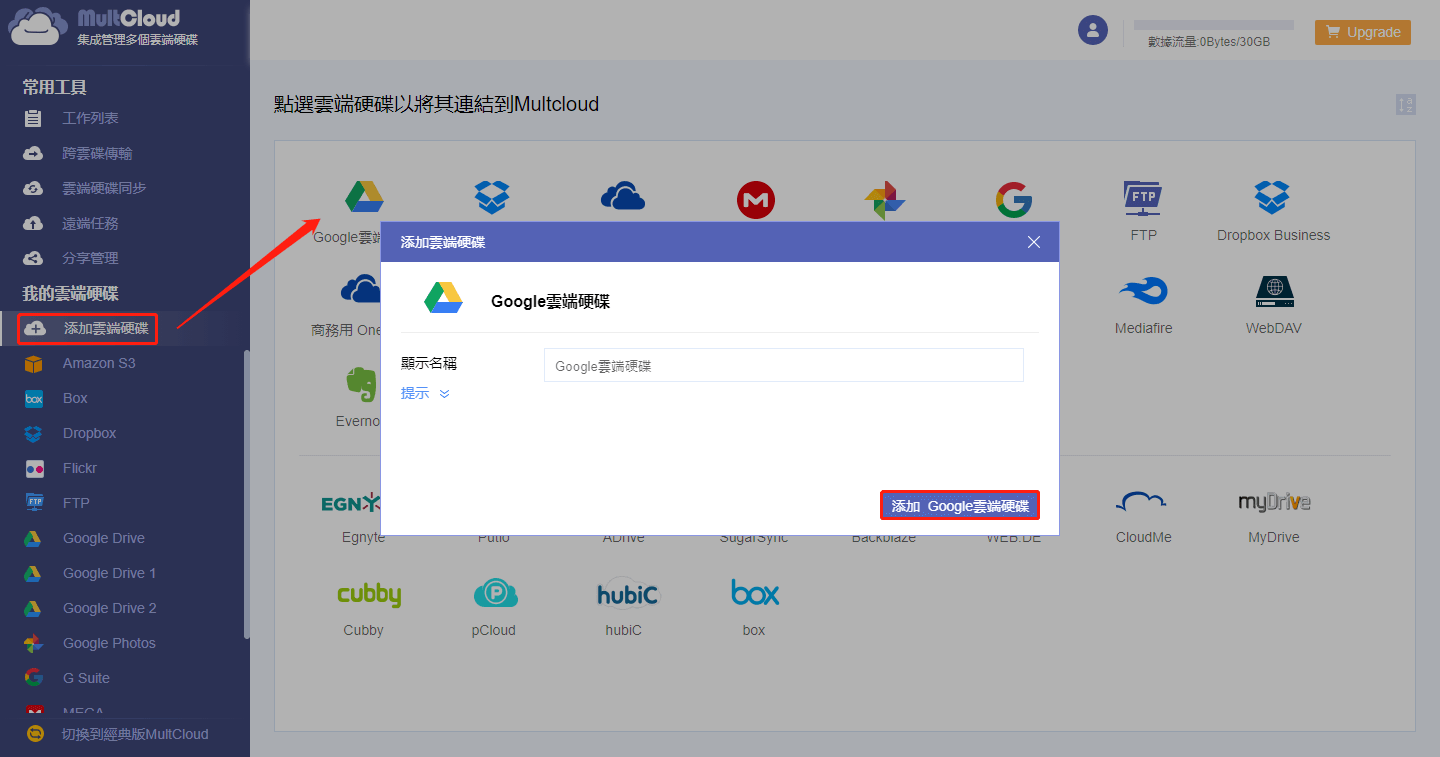
Task: Open the Box drive in the sidebar list
Action: point(75,398)
